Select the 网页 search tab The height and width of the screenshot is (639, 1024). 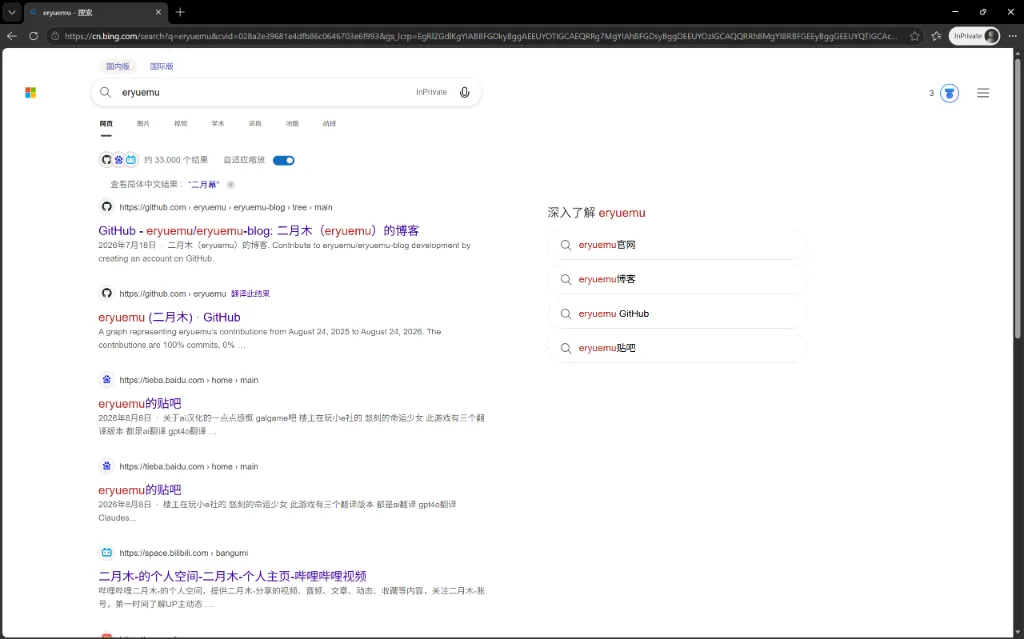106,123
